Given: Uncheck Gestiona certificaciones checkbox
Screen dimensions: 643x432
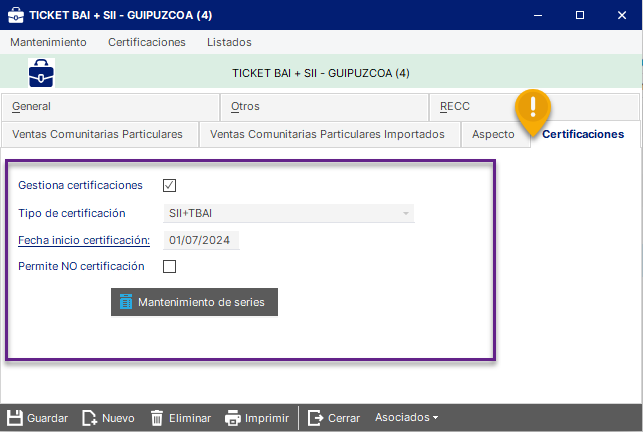Looking at the screenshot, I should click(x=169, y=185).
